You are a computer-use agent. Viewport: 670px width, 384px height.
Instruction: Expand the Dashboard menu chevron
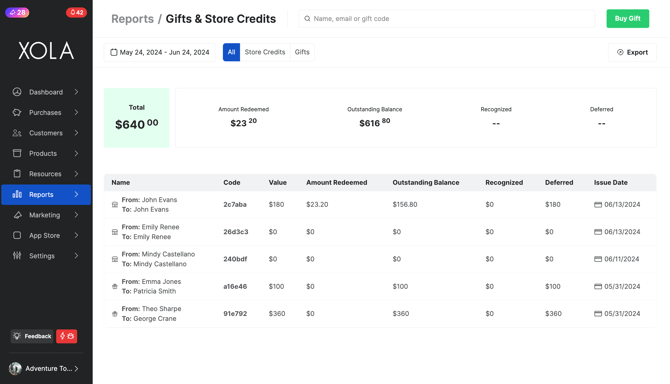coord(76,92)
